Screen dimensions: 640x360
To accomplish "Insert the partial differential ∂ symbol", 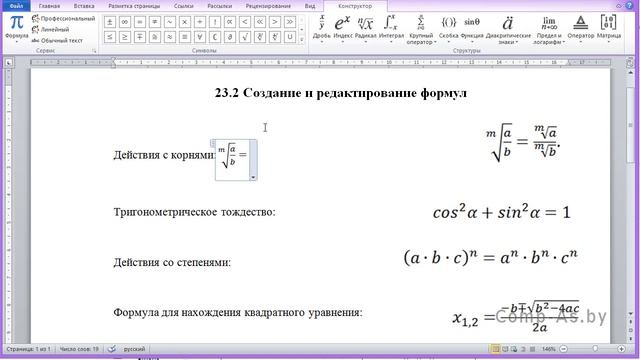I will coord(230,37).
